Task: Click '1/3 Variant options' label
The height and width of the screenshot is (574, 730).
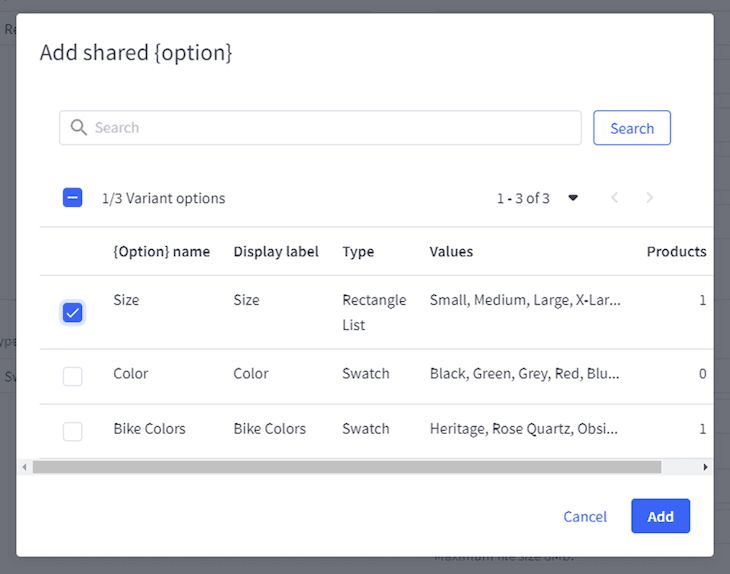Action: tap(163, 198)
